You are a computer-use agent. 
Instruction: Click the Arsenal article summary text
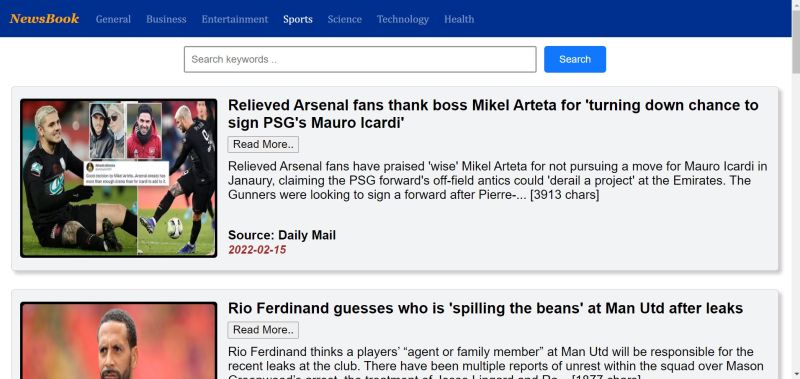click(x=497, y=181)
